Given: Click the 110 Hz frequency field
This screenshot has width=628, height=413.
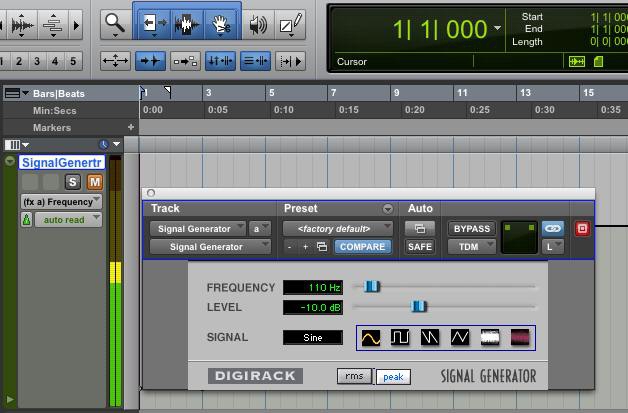Looking at the screenshot, I should [x=313, y=287].
